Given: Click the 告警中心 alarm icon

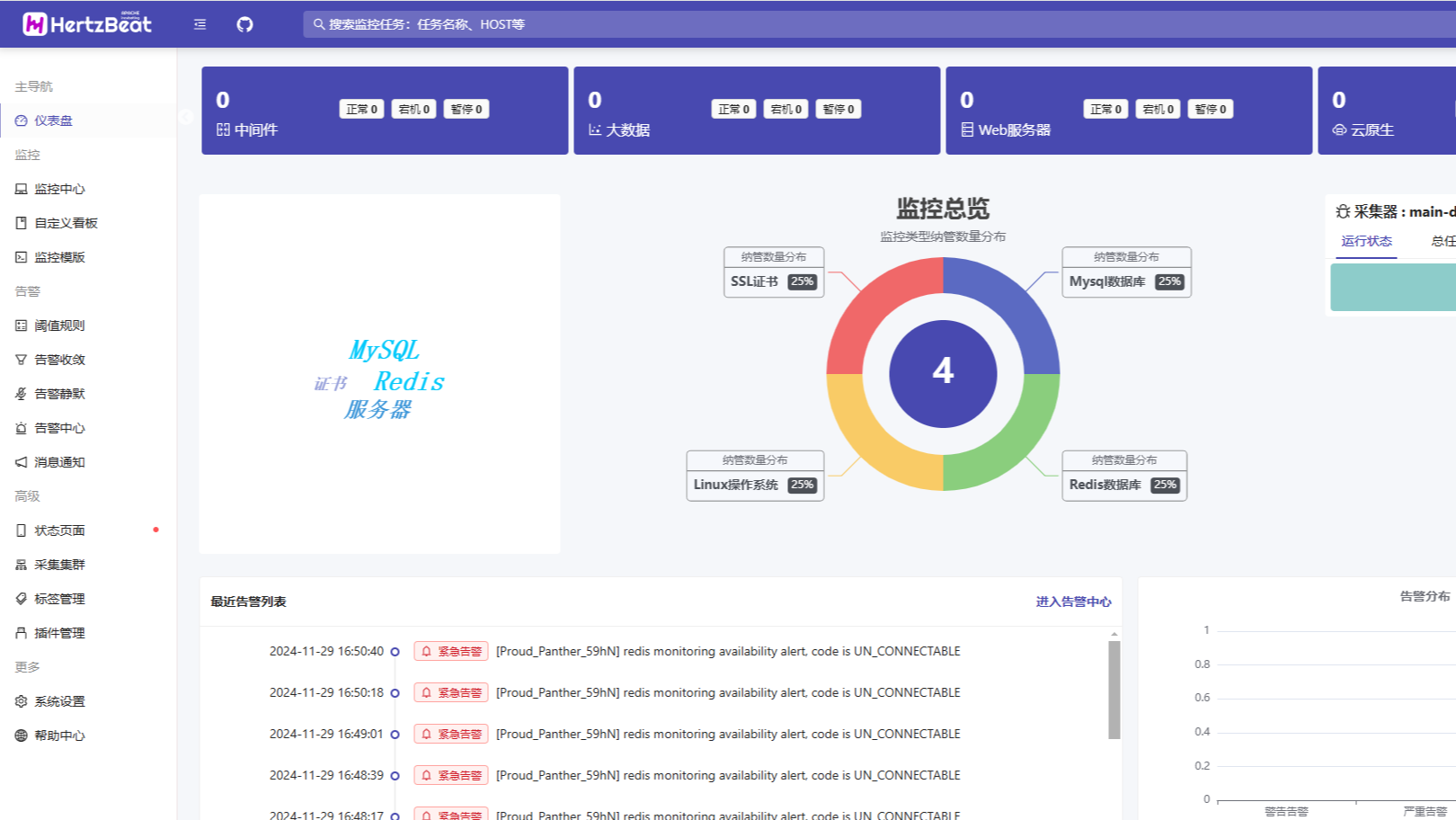Looking at the screenshot, I should coord(21,428).
